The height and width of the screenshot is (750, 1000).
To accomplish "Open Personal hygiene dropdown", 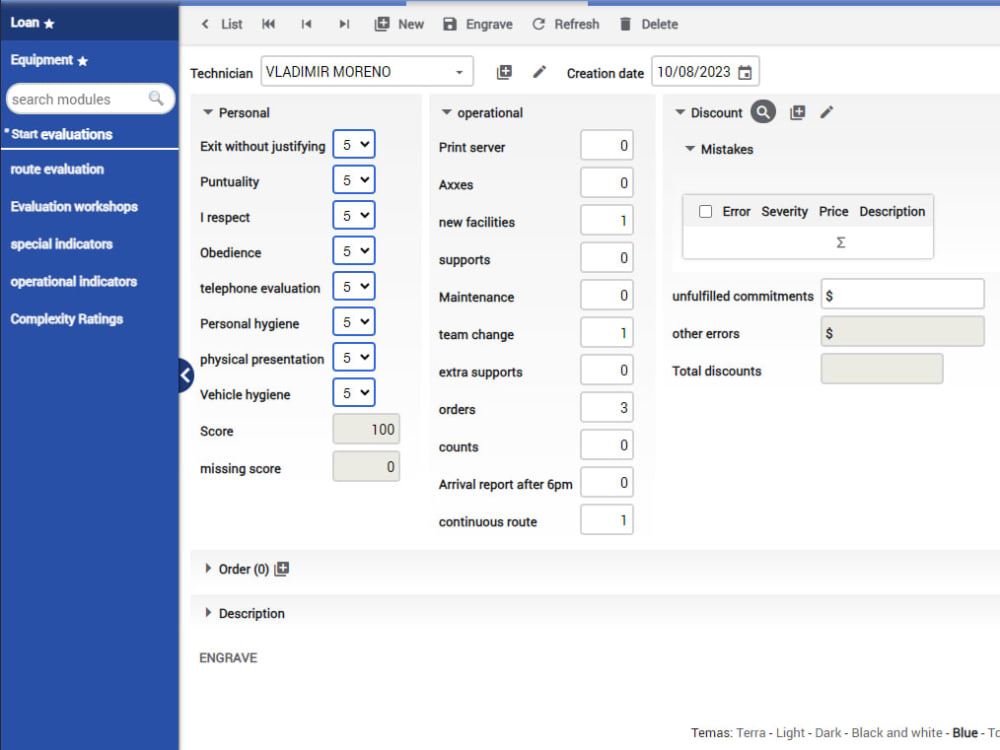I will (354, 322).
